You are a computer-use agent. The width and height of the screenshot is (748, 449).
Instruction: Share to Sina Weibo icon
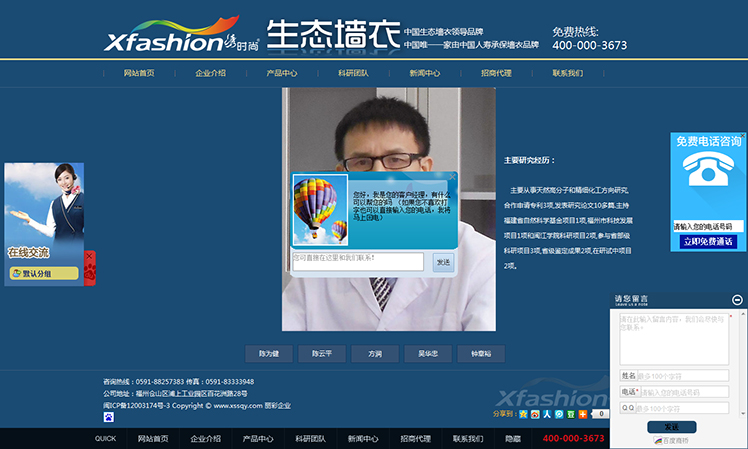click(535, 414)
